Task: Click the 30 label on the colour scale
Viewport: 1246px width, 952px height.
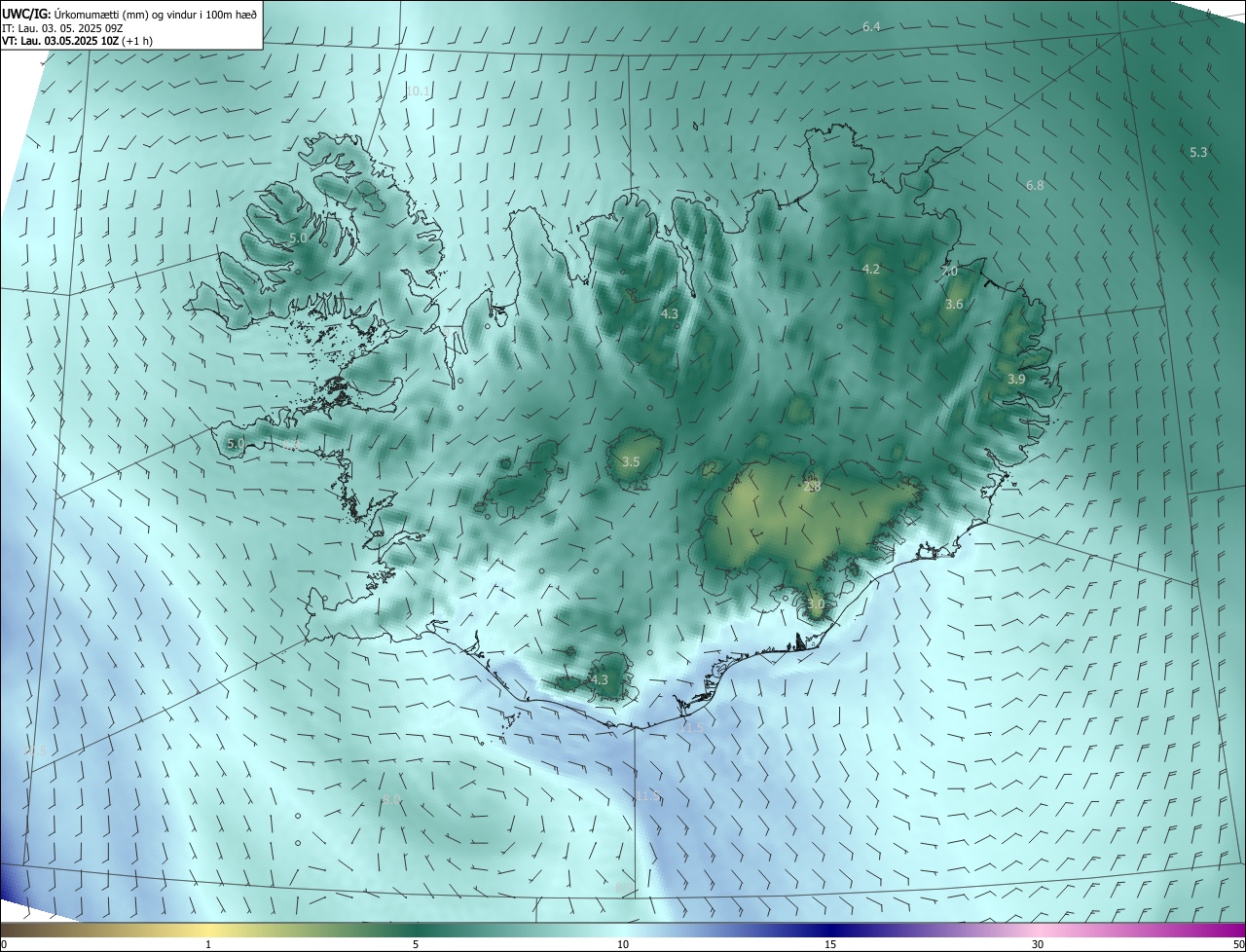Action: [x=1038, y=944]
